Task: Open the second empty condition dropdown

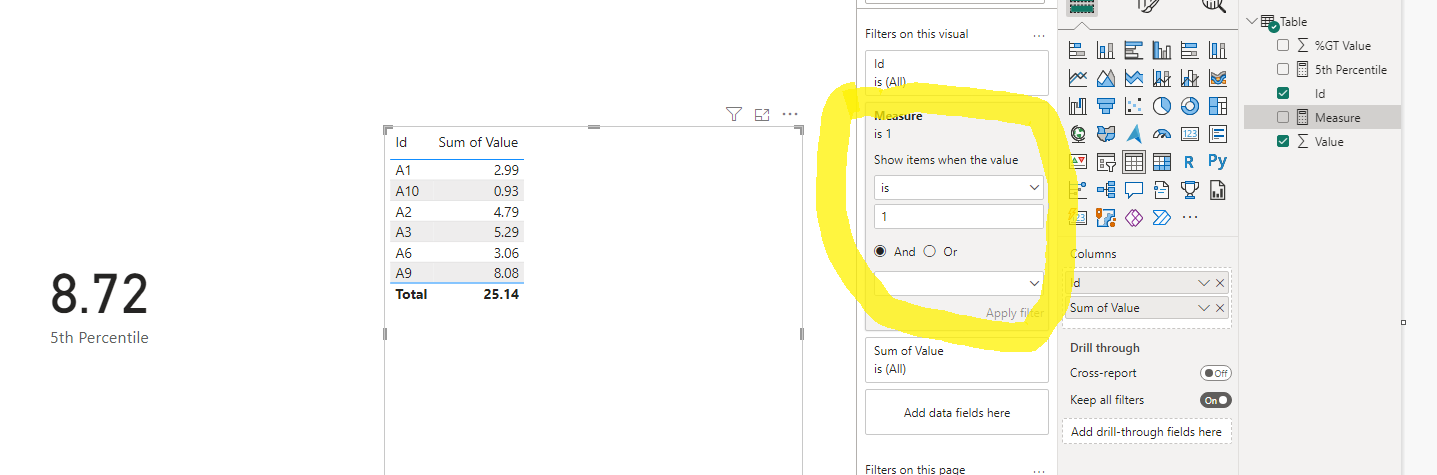Action: click(959, 283)
